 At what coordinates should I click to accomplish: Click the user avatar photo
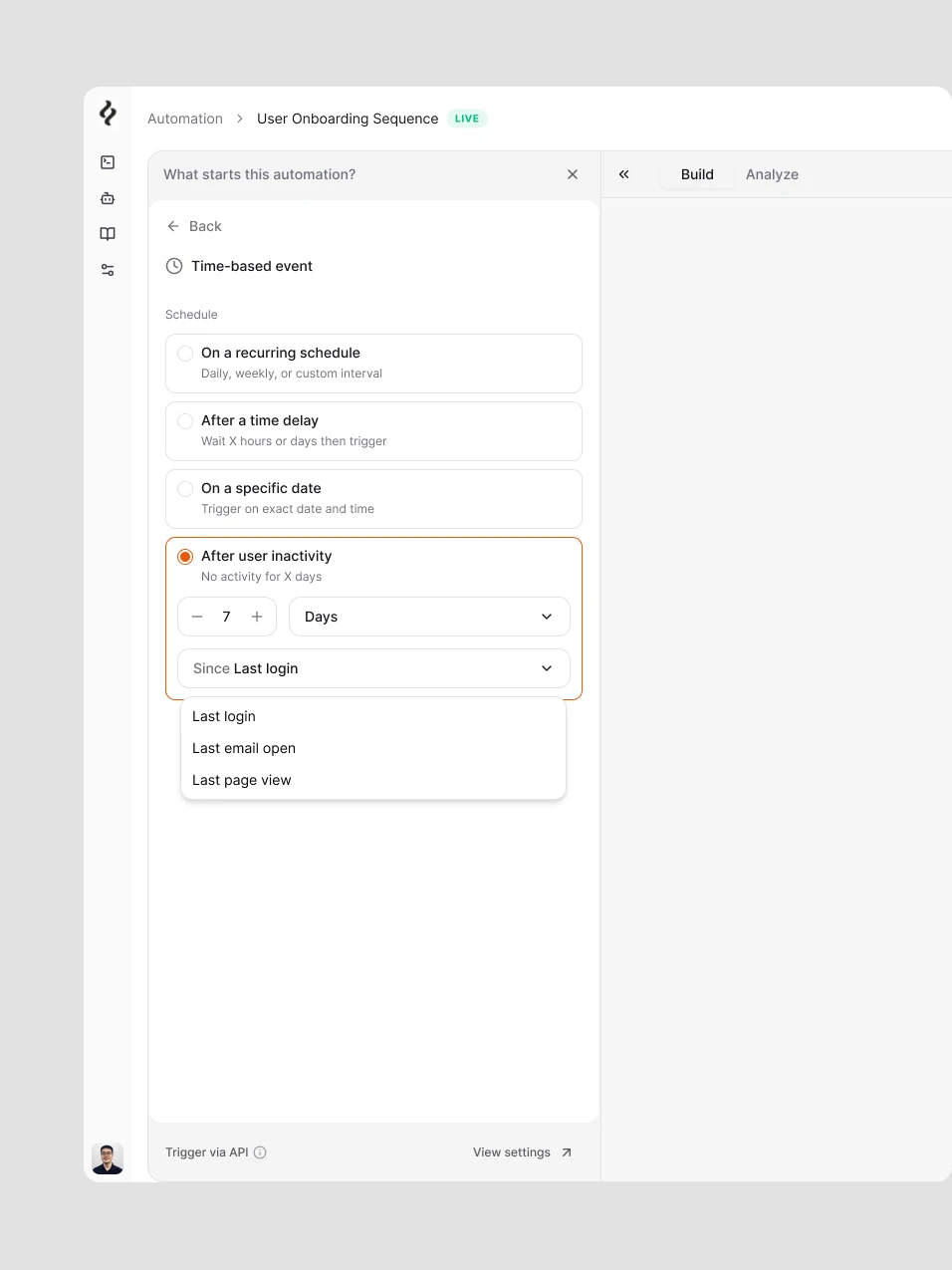108,1158
